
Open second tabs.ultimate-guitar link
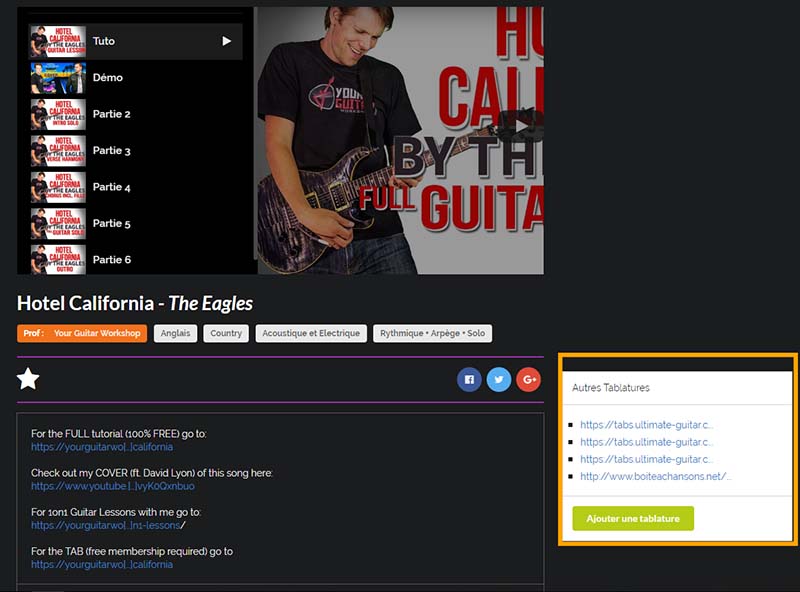click(x=646, y=442)
